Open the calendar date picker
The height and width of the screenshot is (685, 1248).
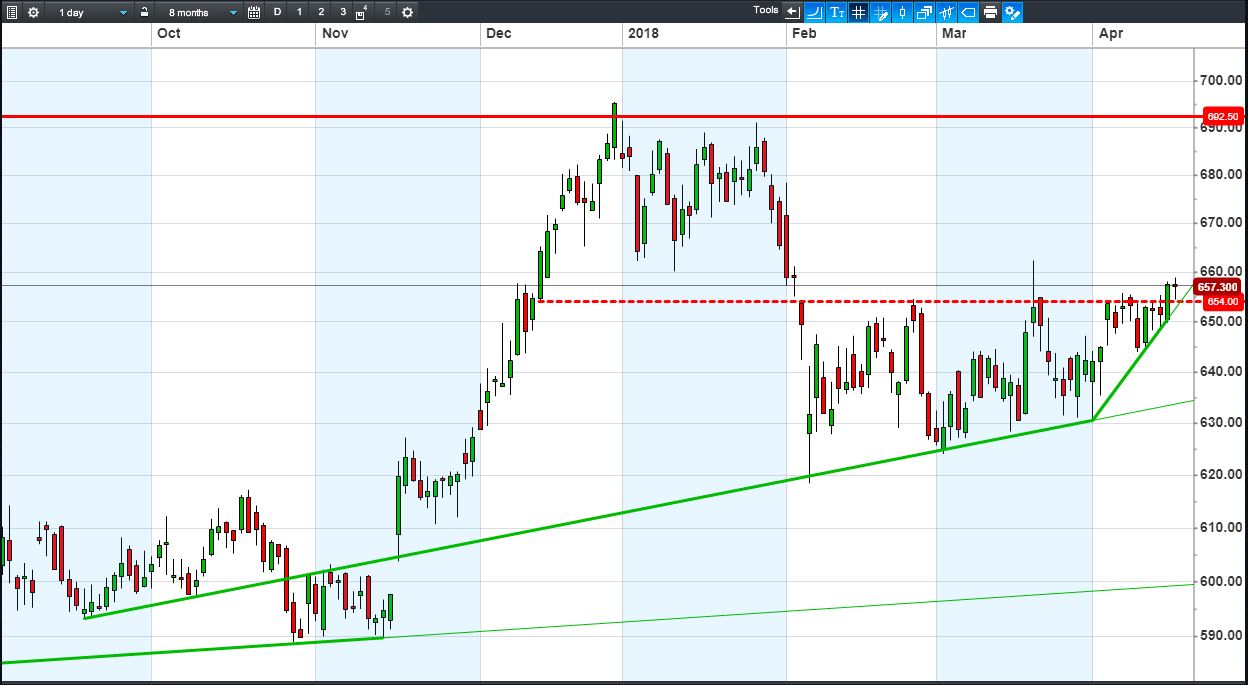click(254, 12)
